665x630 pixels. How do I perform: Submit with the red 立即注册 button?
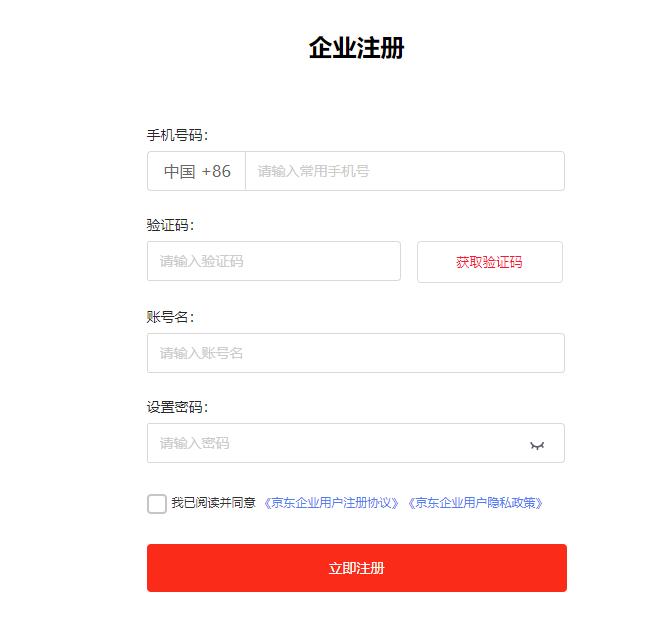click(x=356, y=568)
